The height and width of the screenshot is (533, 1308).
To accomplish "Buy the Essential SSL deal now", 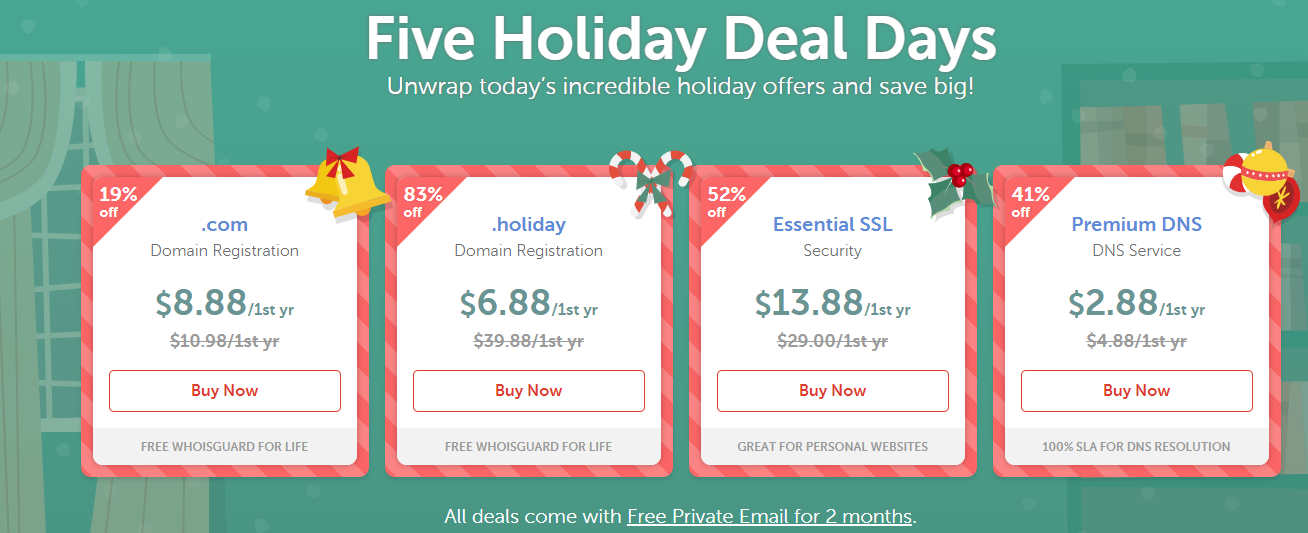I will [833, 391].
